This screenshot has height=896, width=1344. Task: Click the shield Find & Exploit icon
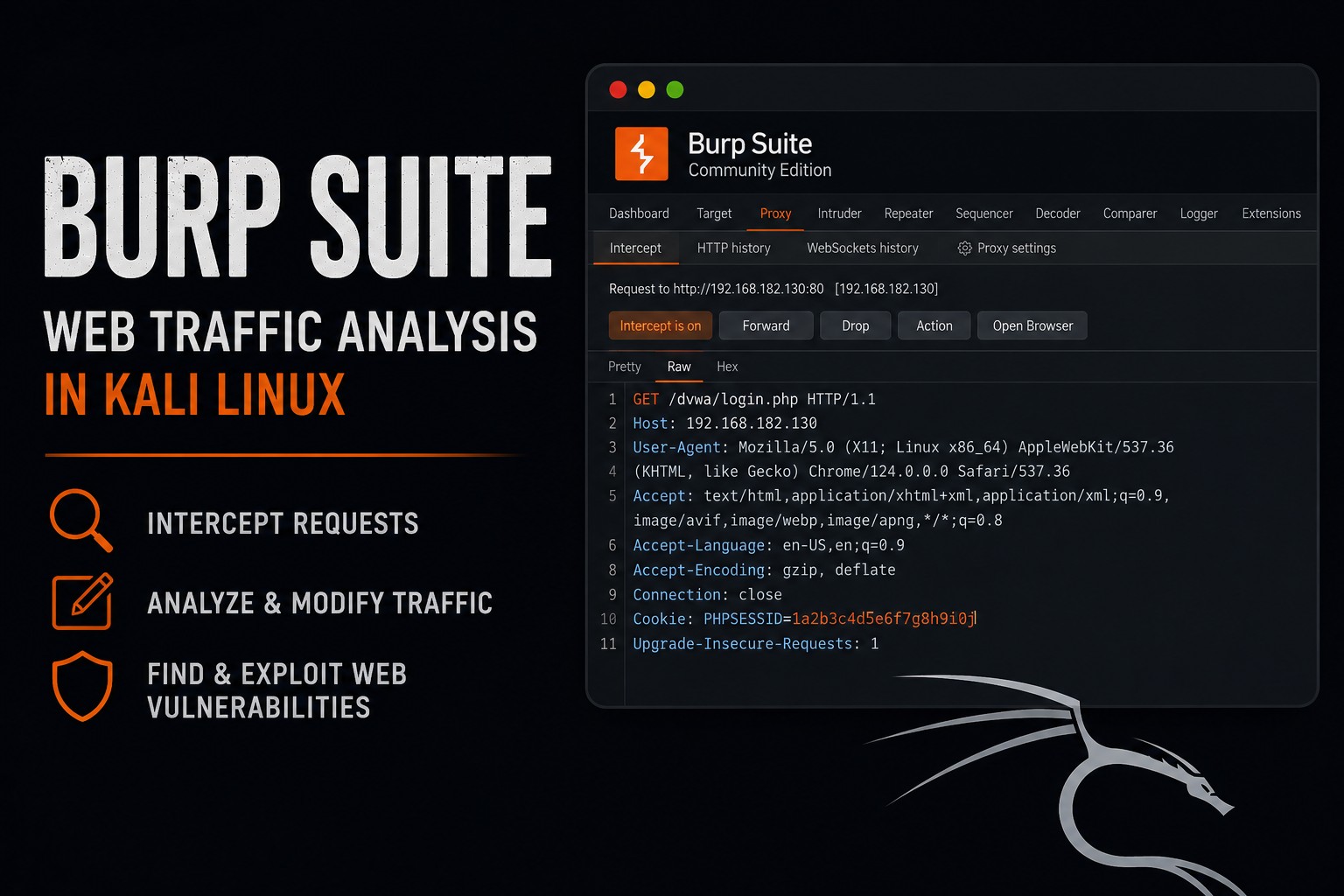click(x=82, y=686)
